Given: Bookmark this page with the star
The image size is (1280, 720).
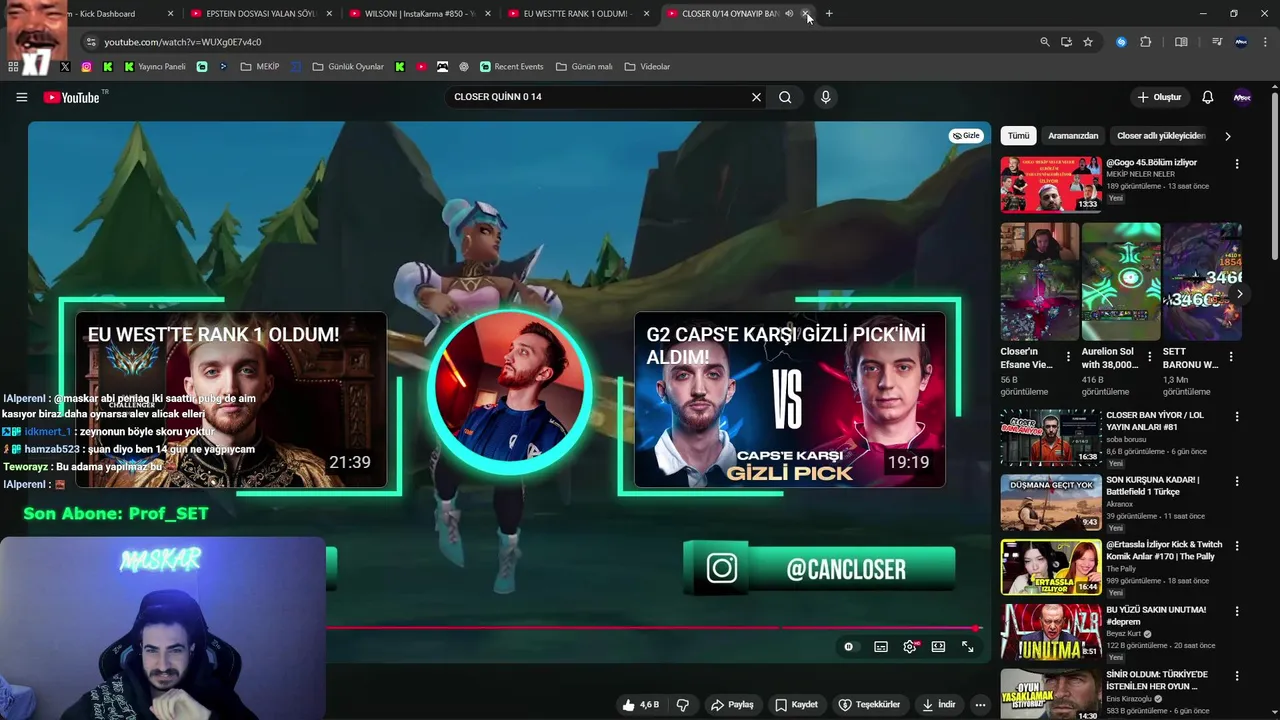Looking at the screenshot, I should pyautogui.click(x=1088, y=42).
